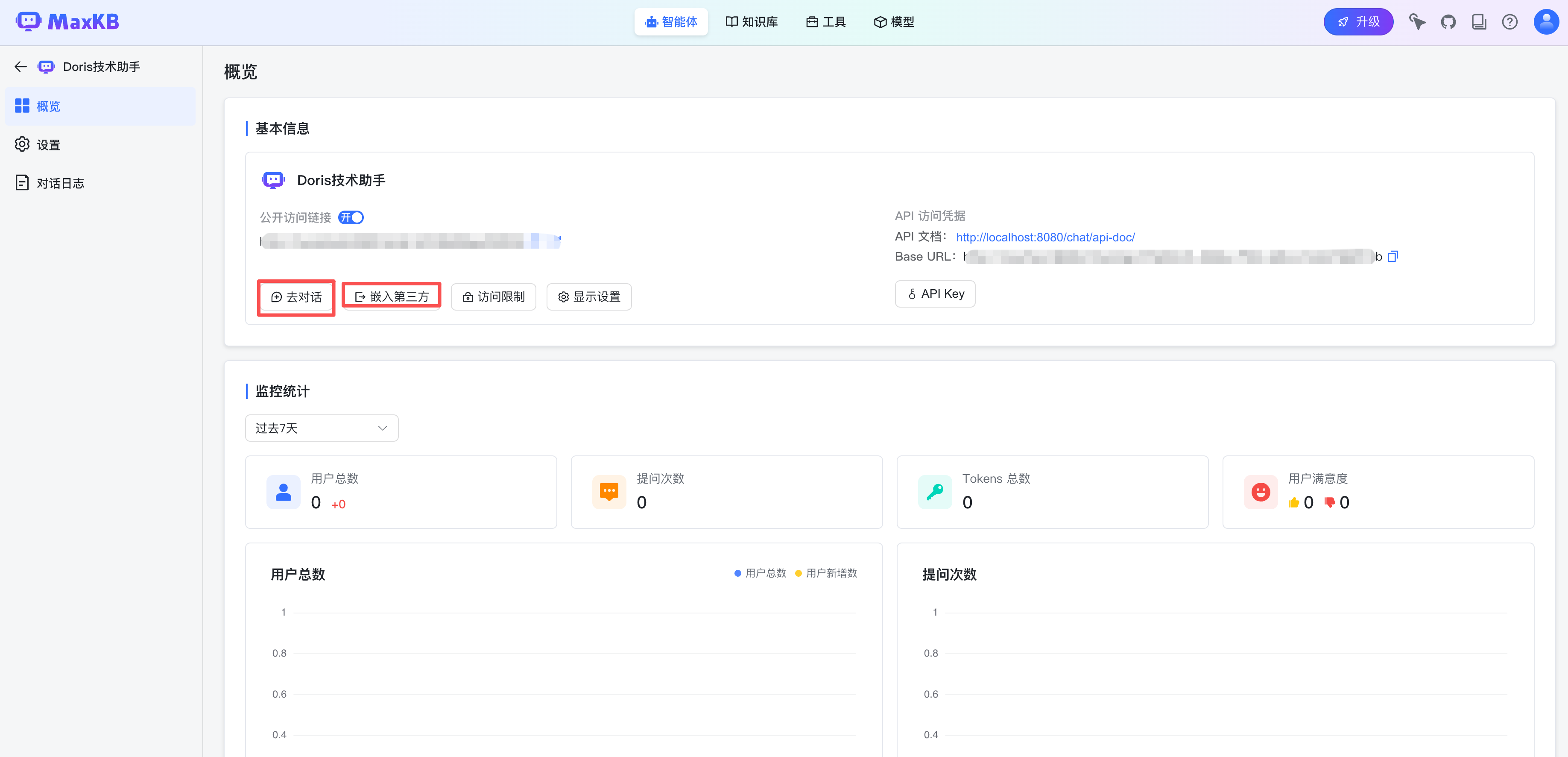Click the user avatar icon
The height and width of the screenshot is (757, 1568).
(x=1546, y=23)
